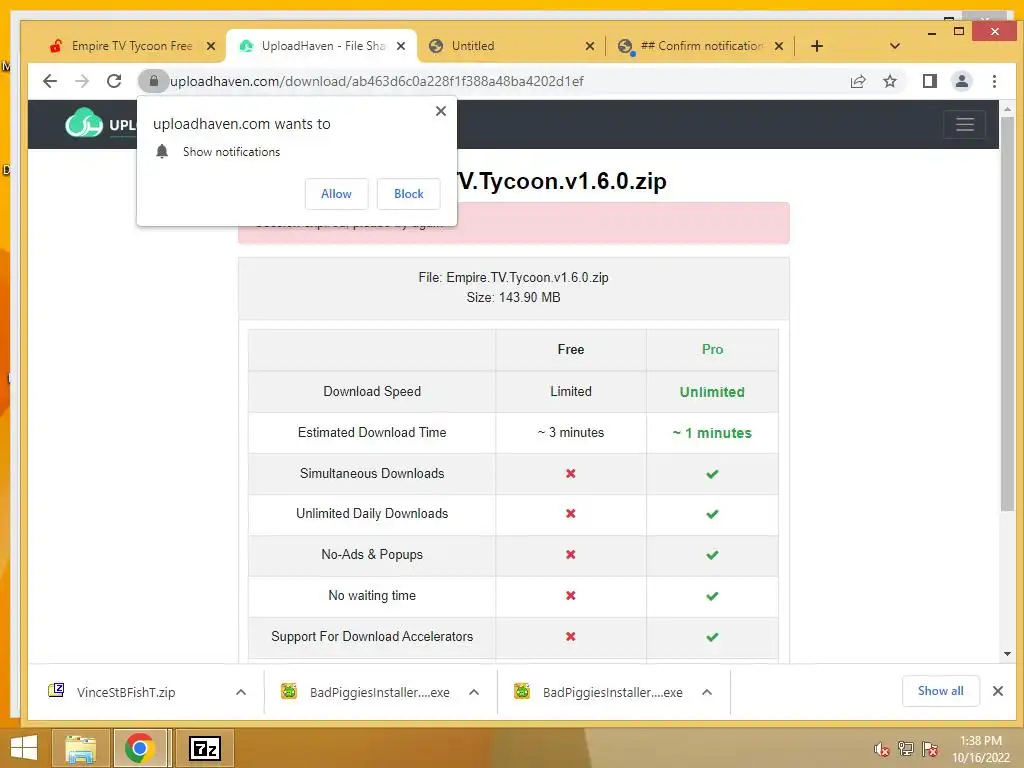Click the Size: 143.90 MB text
Viewport: 1024px width, 768px height.
[513, 298]
